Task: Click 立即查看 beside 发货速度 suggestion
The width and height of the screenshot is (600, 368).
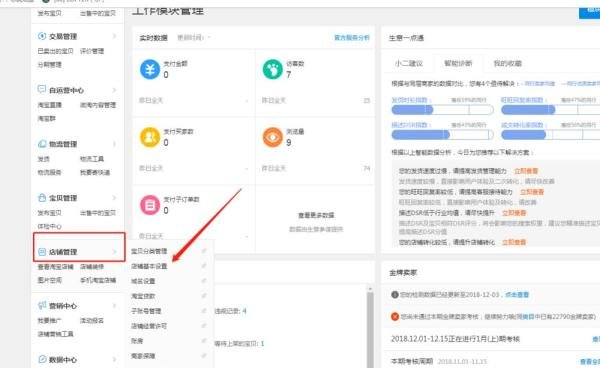Action: [x=526, y=171]
